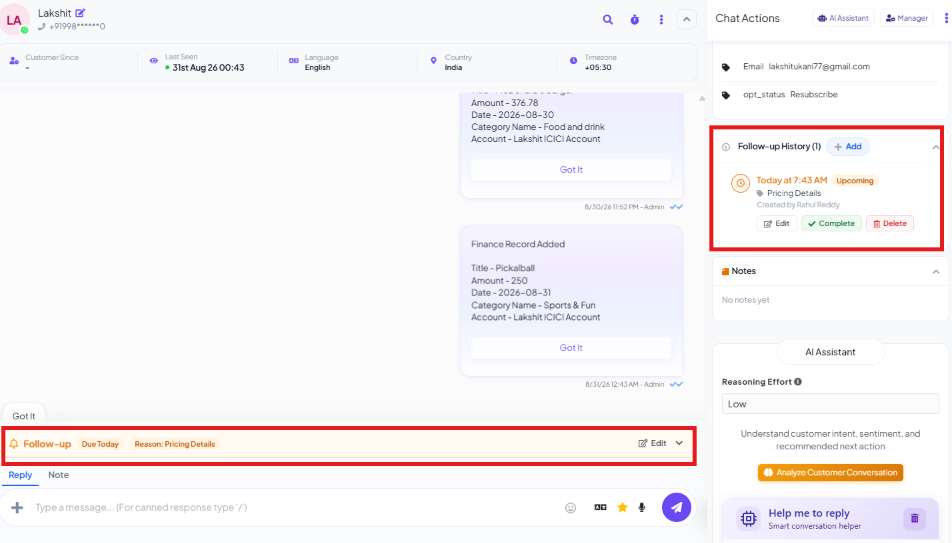Image resolution: width=952 pixels, height=543 pixels.
Task: Edit the follow-up banner reminder
Action: point(652,443)
